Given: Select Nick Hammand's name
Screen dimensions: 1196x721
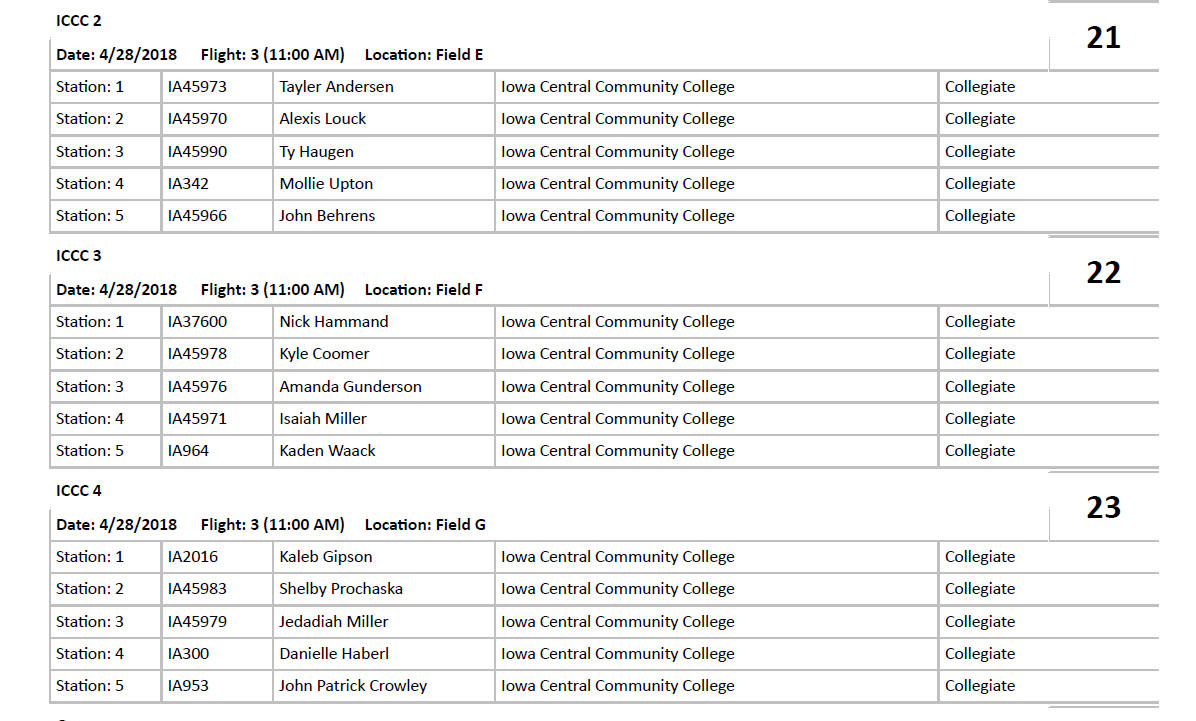Looking at the screenshot, I should tap(333, 322).
